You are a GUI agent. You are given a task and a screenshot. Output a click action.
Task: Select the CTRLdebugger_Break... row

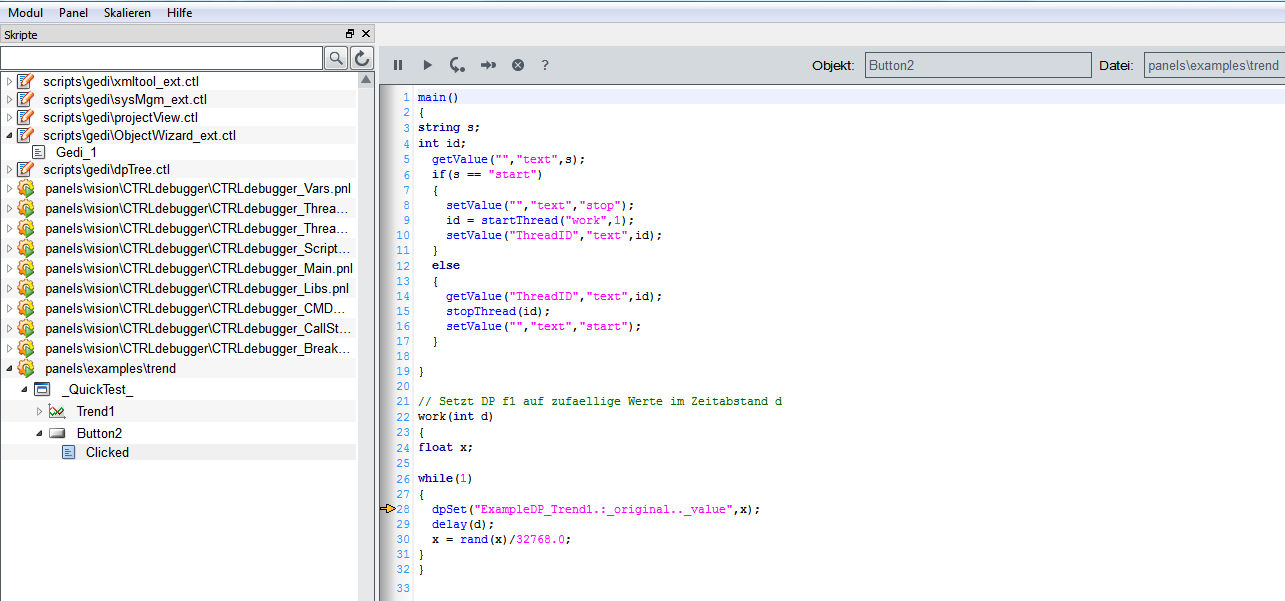[178, 348]
